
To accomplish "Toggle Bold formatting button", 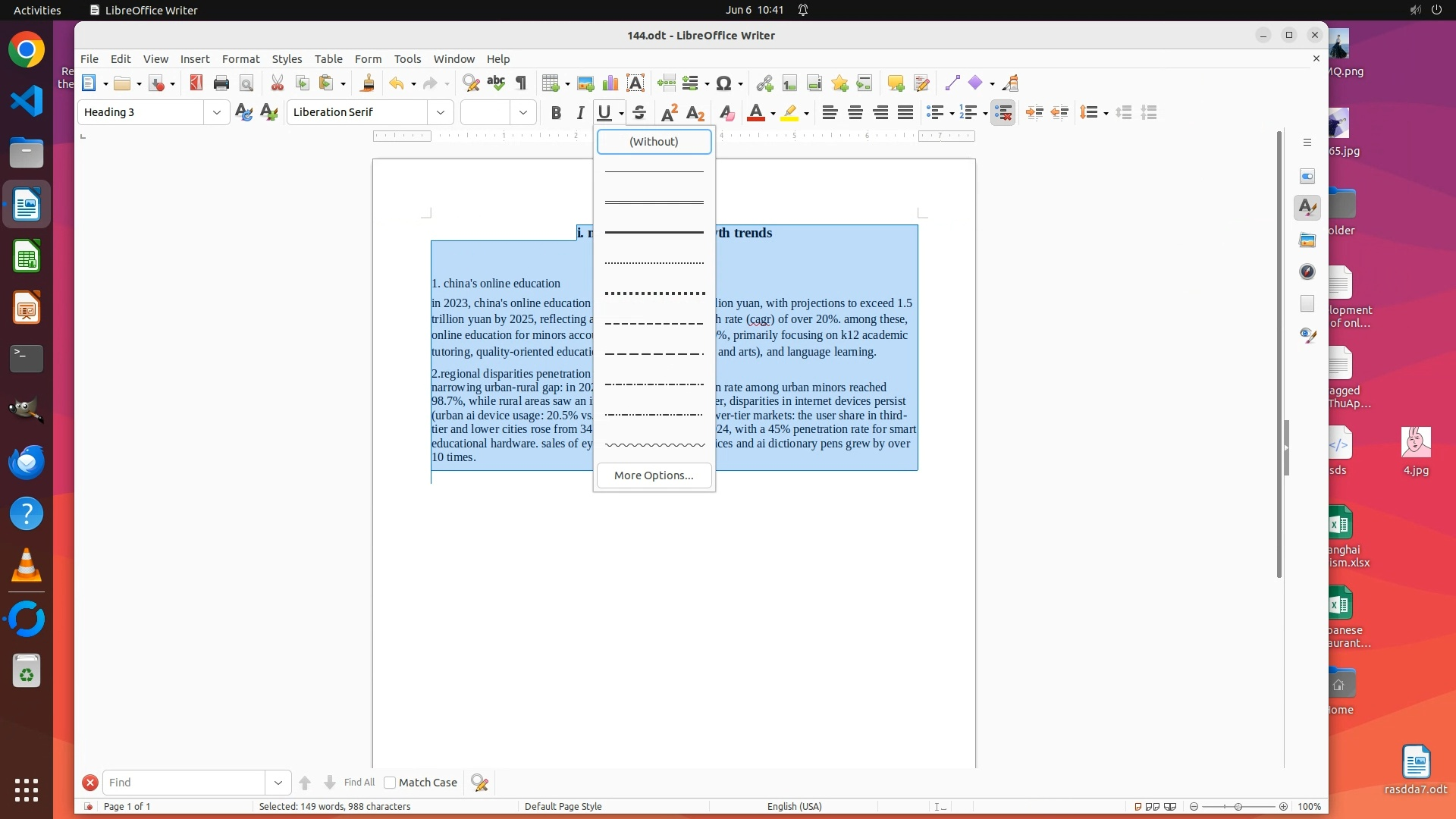I will click(556, 113).
